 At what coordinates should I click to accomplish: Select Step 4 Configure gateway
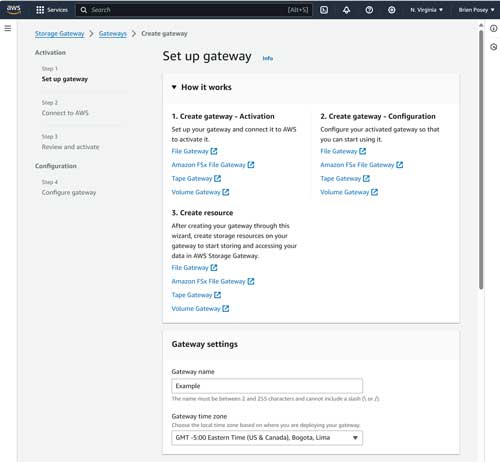[69, 193]
